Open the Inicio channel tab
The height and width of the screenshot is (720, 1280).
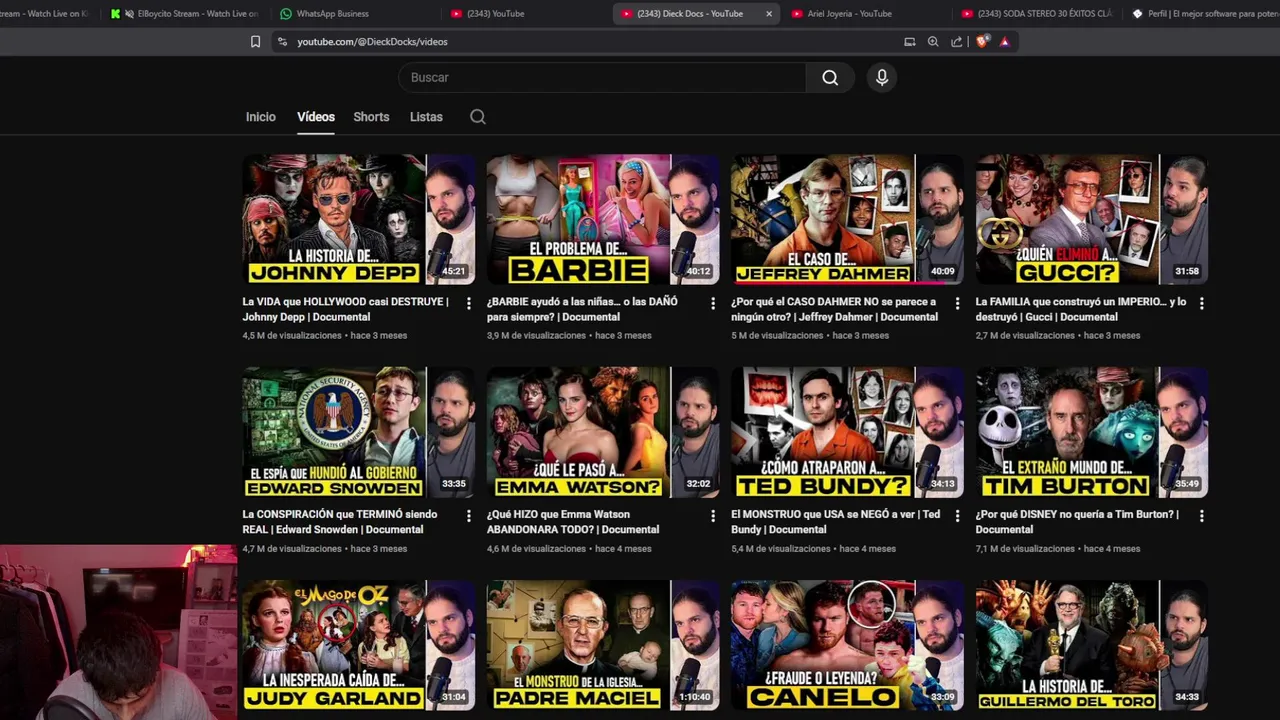(x=261, y=117)
